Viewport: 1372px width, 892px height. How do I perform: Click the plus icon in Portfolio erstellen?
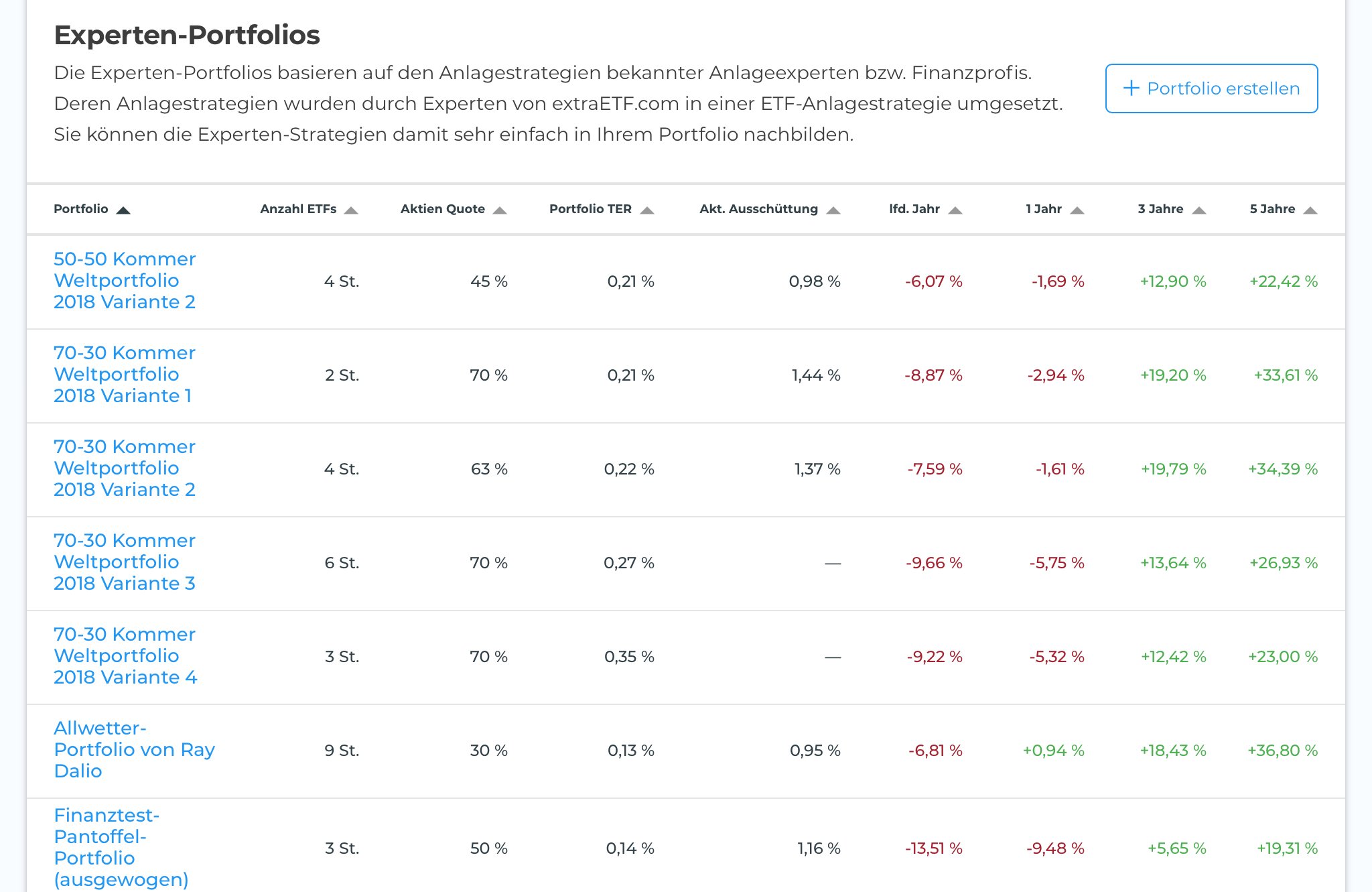coord(1131,88)
